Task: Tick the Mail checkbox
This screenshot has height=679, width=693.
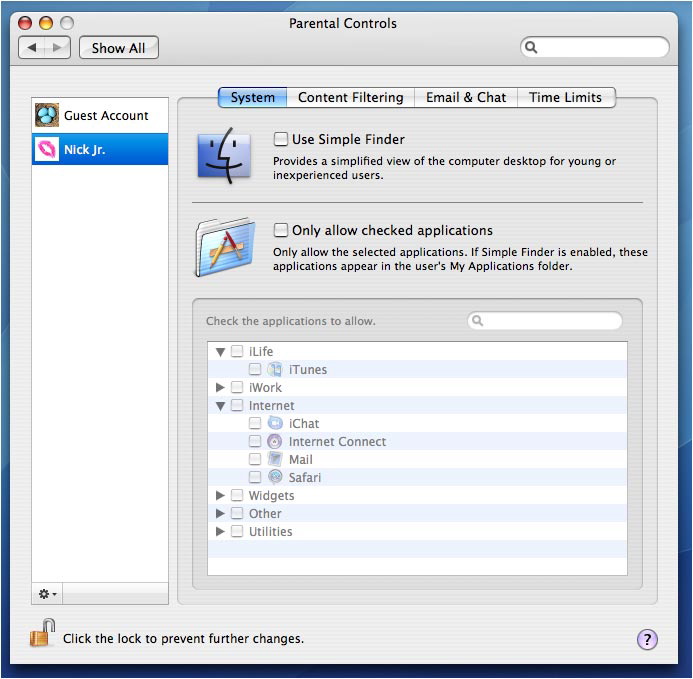Action: point(255,459)
